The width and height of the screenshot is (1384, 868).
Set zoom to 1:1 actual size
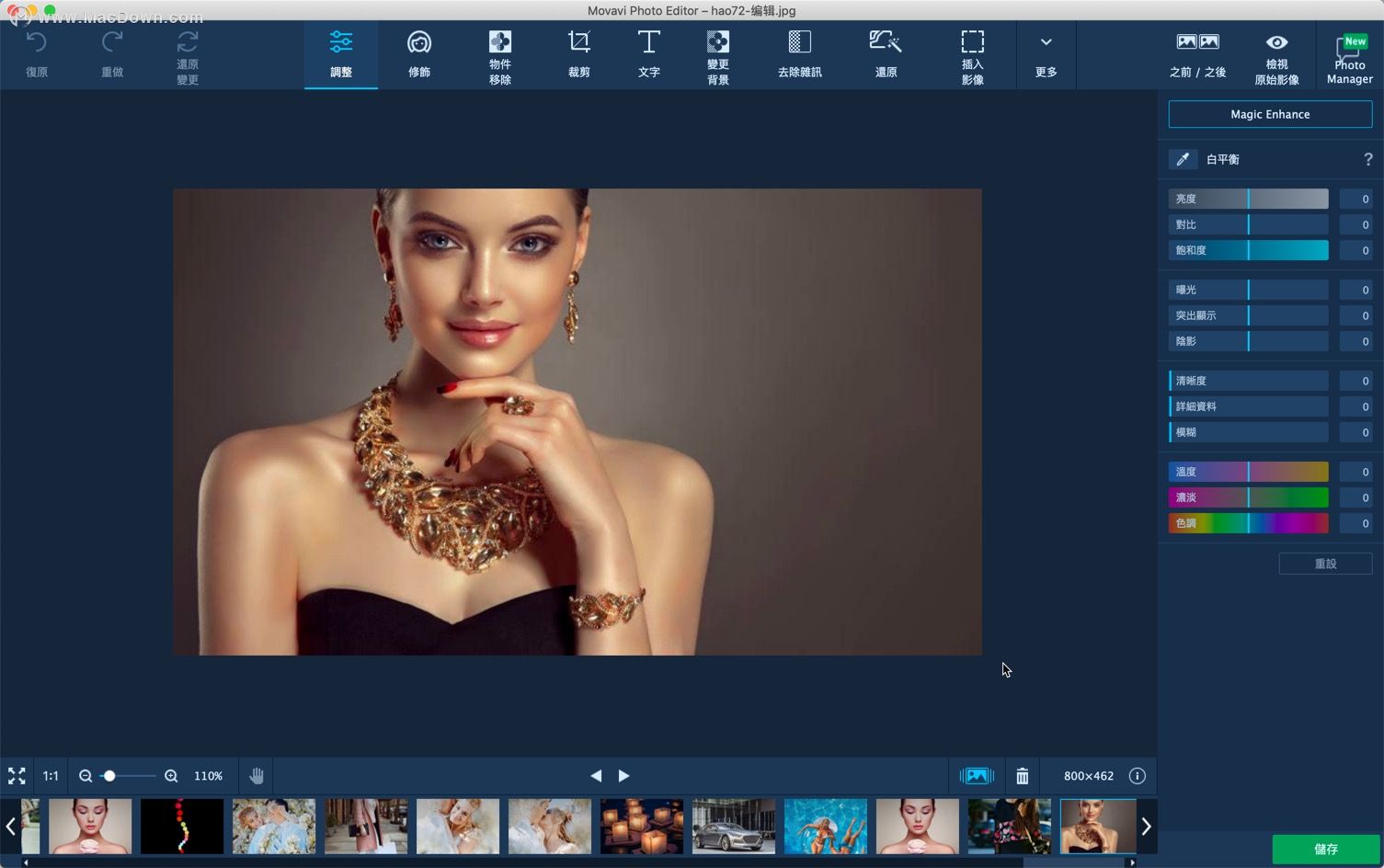click(51, 776)
